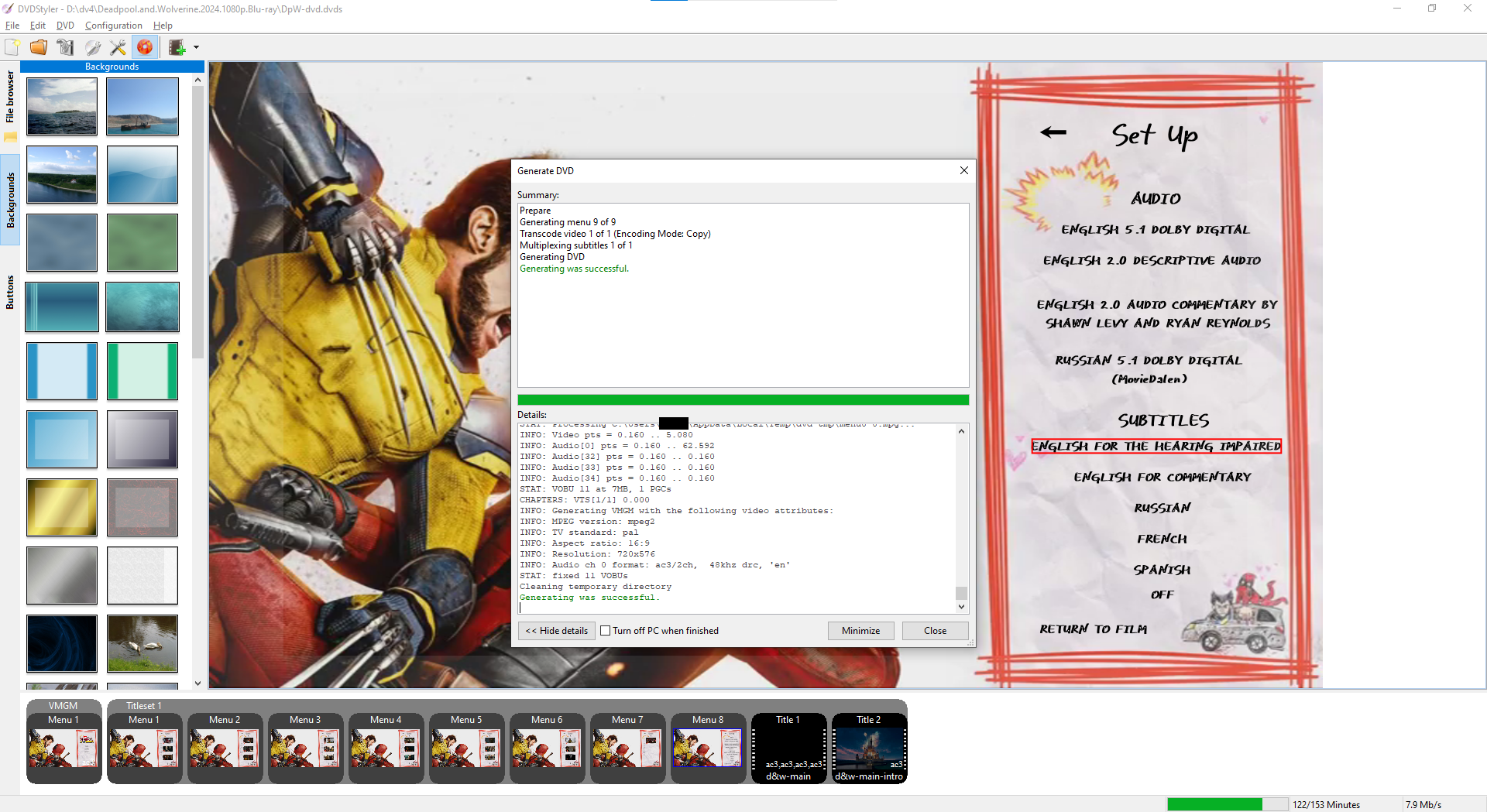Click English 2.0 Descriptive Audio menu button
The image size is (1487, 812).
tap(1152, 260)
